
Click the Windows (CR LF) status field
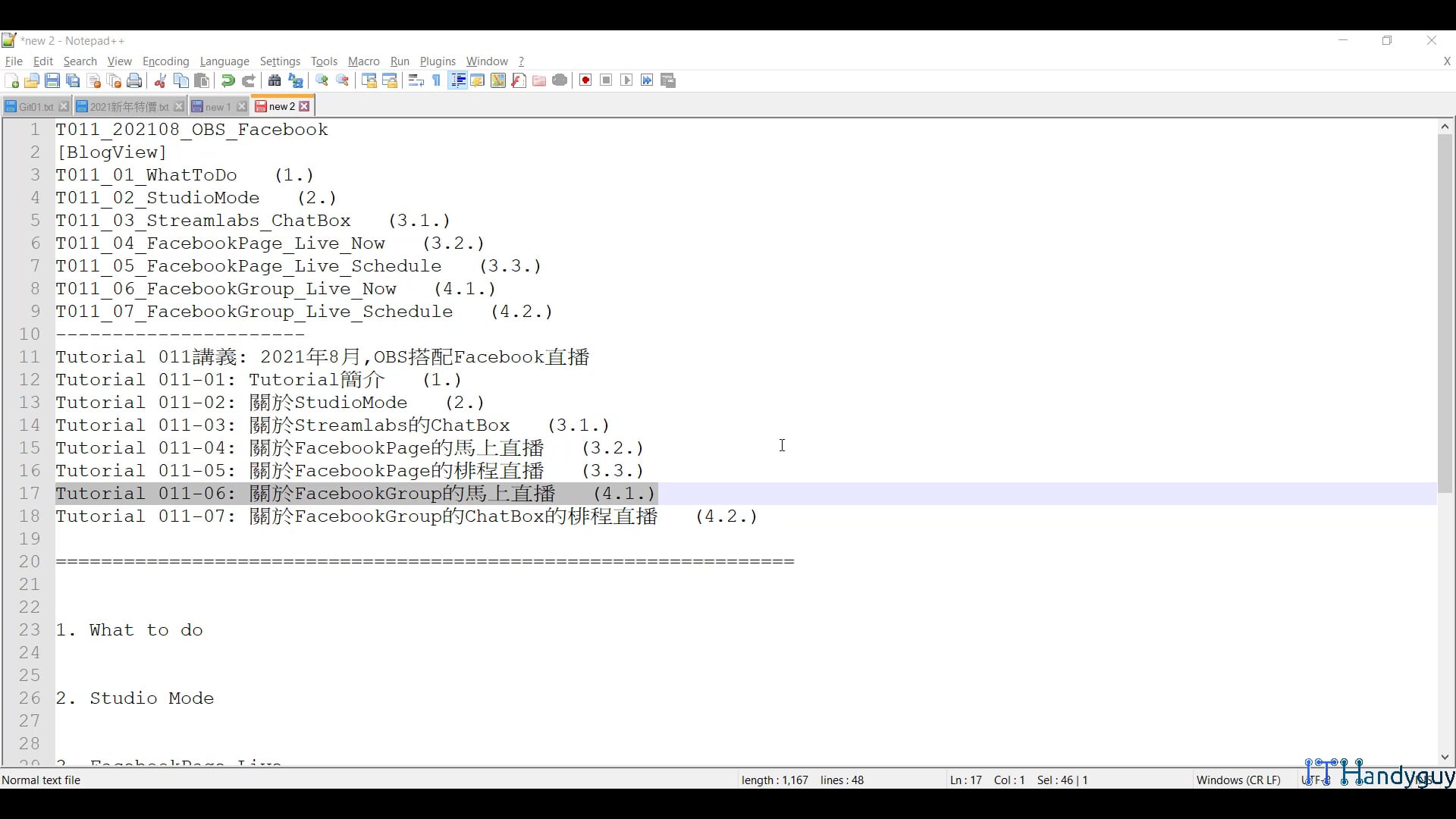(1238, 780)
